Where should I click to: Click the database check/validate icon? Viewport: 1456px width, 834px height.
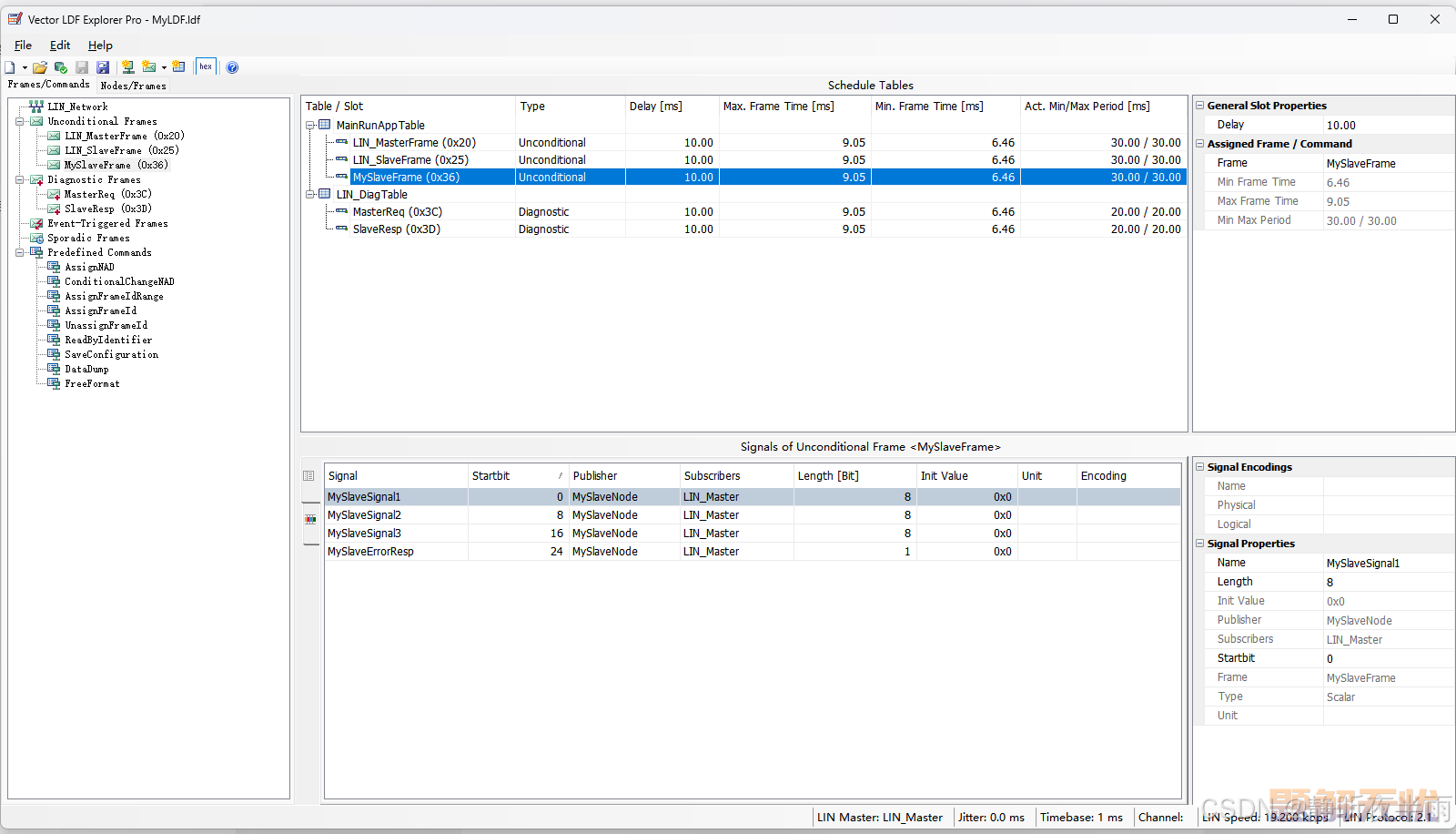coord(61,67)
